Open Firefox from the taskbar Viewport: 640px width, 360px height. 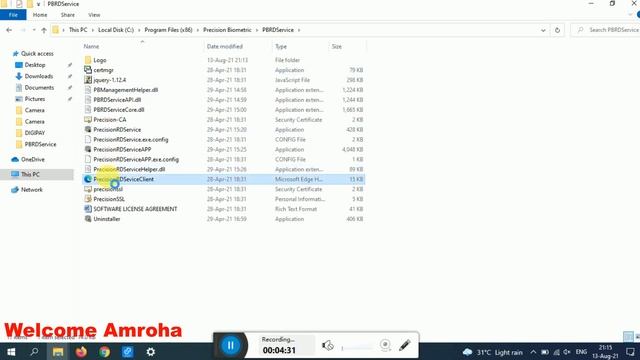[x=81, y=351]
